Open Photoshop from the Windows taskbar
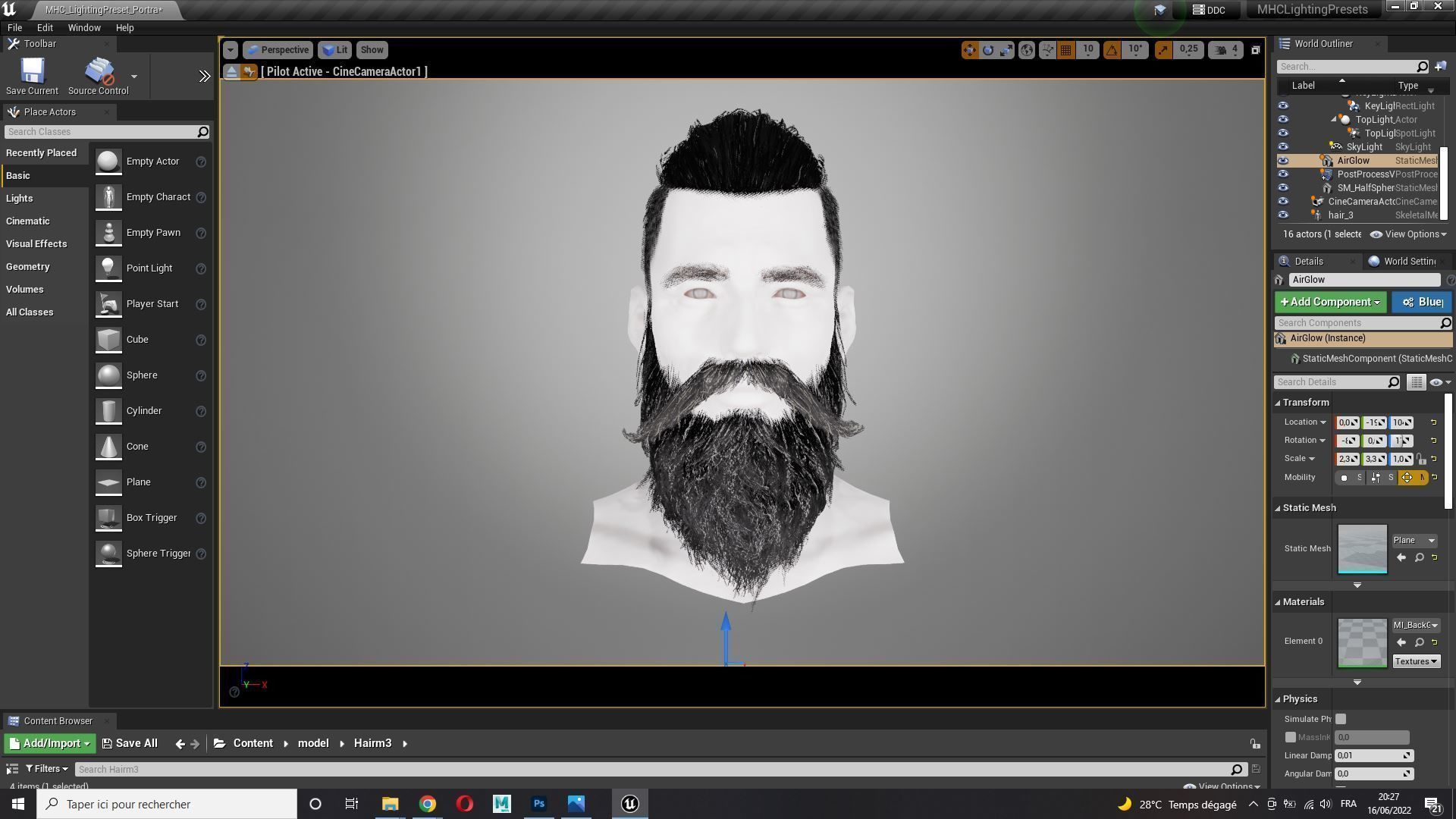 click(539, 804)
